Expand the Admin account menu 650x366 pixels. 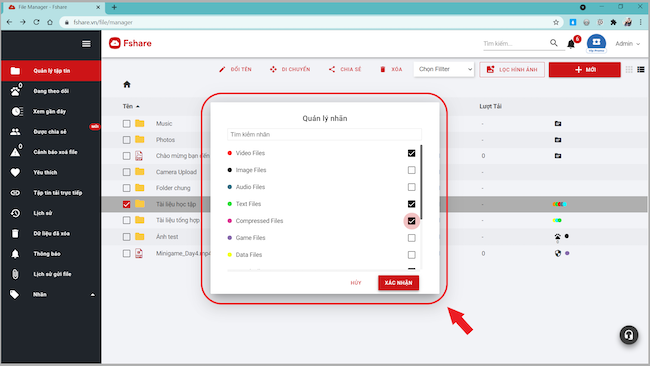pyautogui.click(x=627, y=44)
